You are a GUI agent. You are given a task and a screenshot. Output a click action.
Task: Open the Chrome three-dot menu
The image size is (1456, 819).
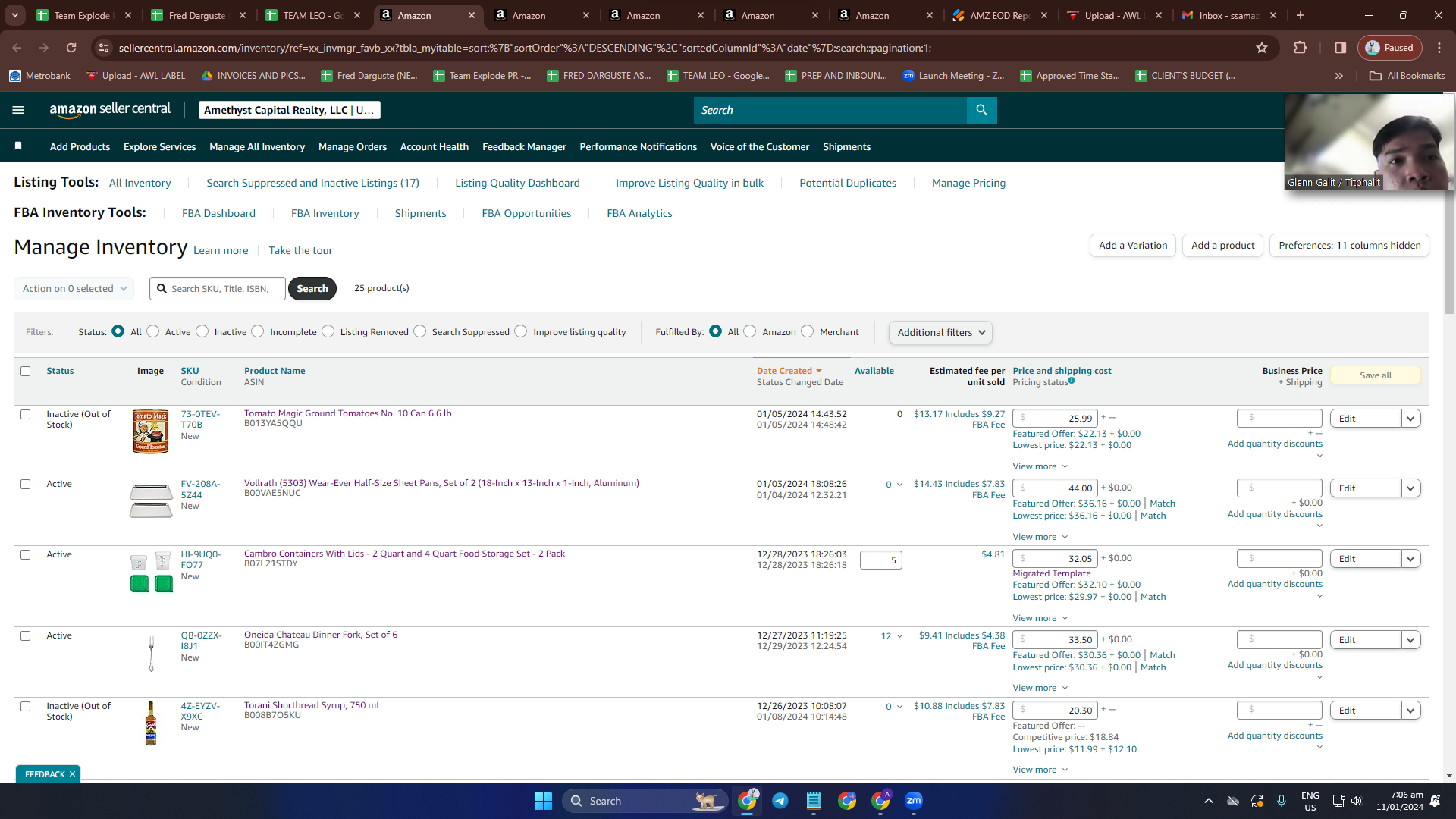click(x=1439, y=48)
